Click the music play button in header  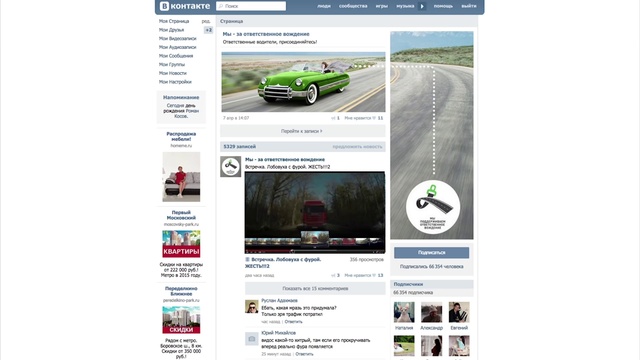tap(422, 6)
